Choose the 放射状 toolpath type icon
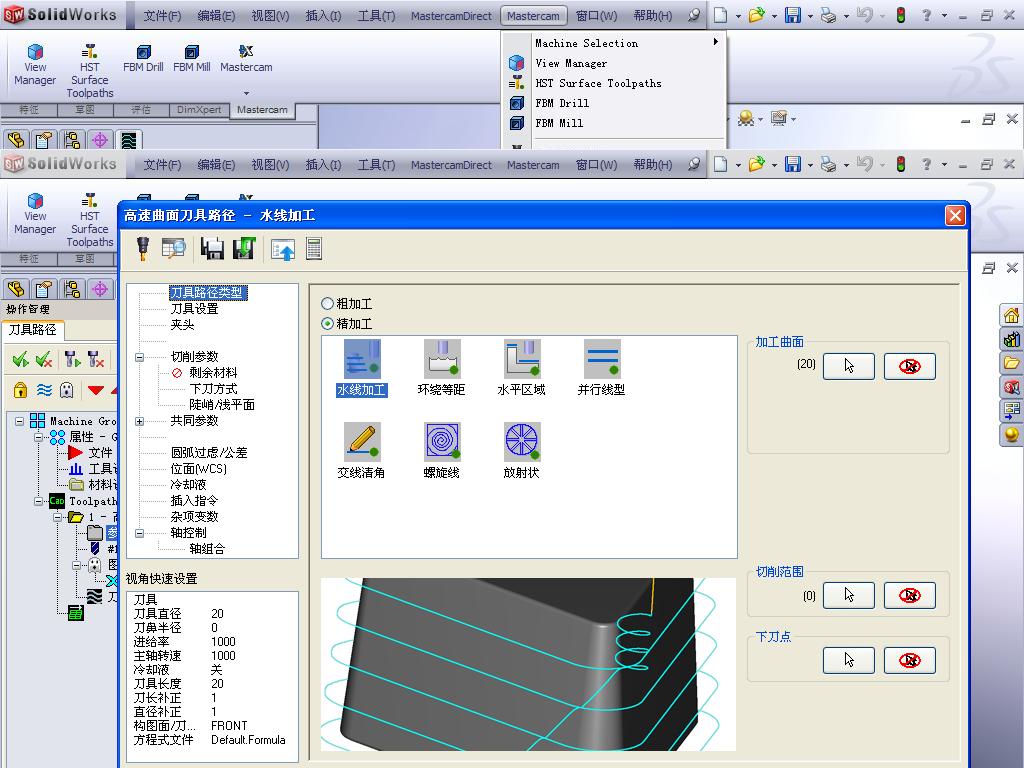 click(x=521, y=451)
